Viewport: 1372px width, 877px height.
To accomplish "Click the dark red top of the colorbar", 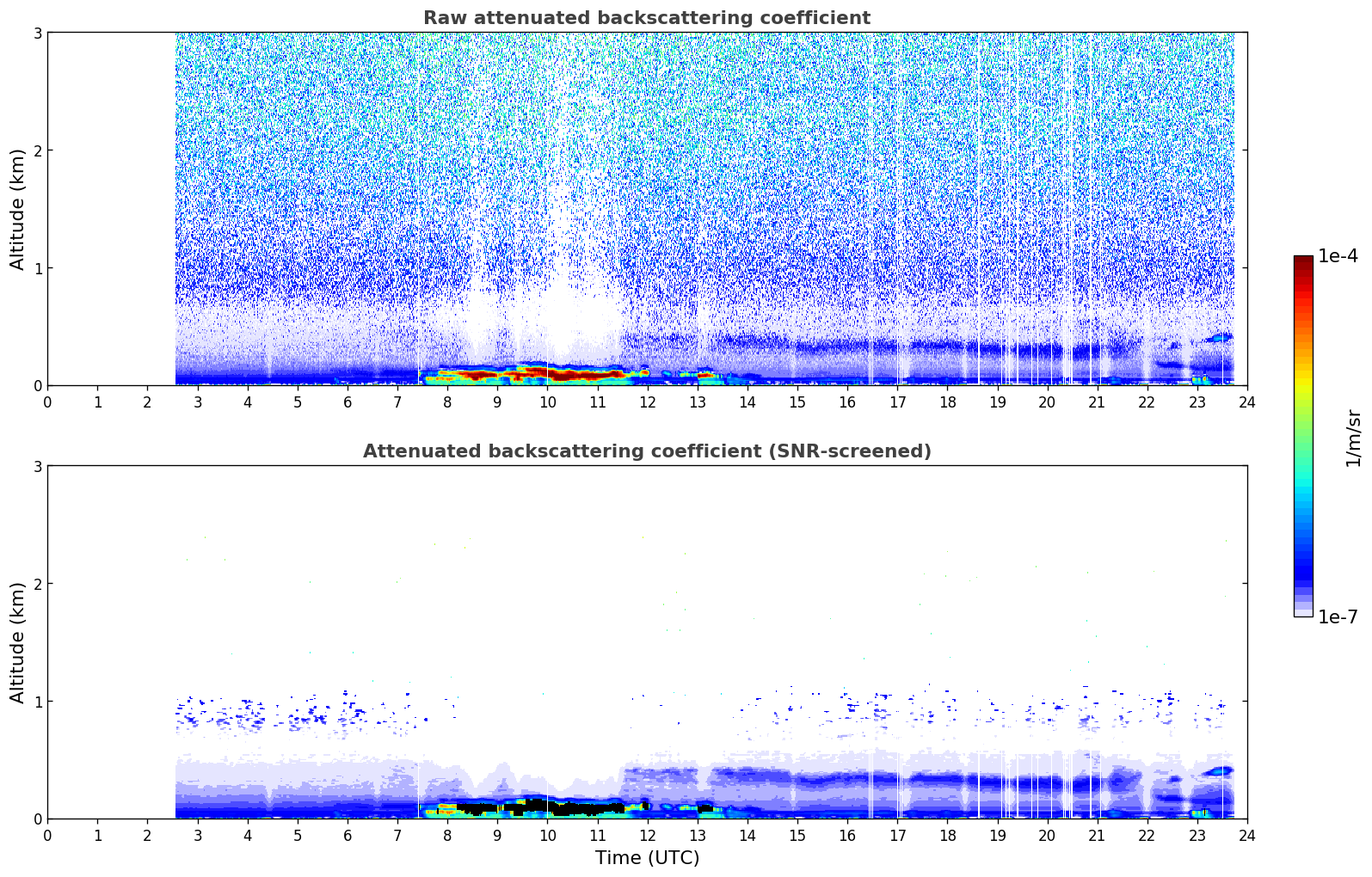I will click(1302, 263).
